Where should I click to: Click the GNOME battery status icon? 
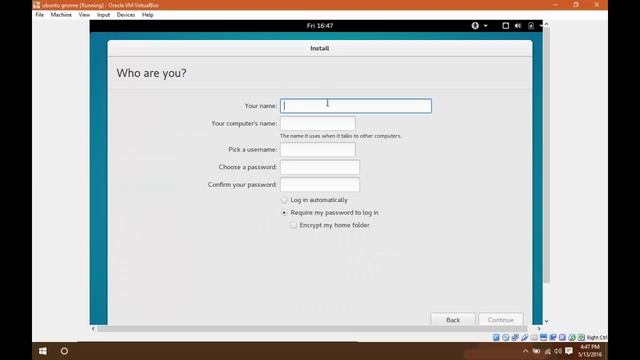coord(531,26)
